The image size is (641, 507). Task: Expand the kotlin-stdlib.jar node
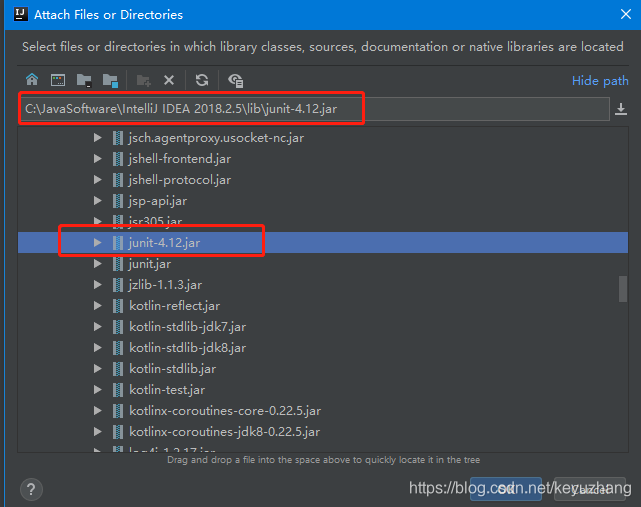click(97, 369)
